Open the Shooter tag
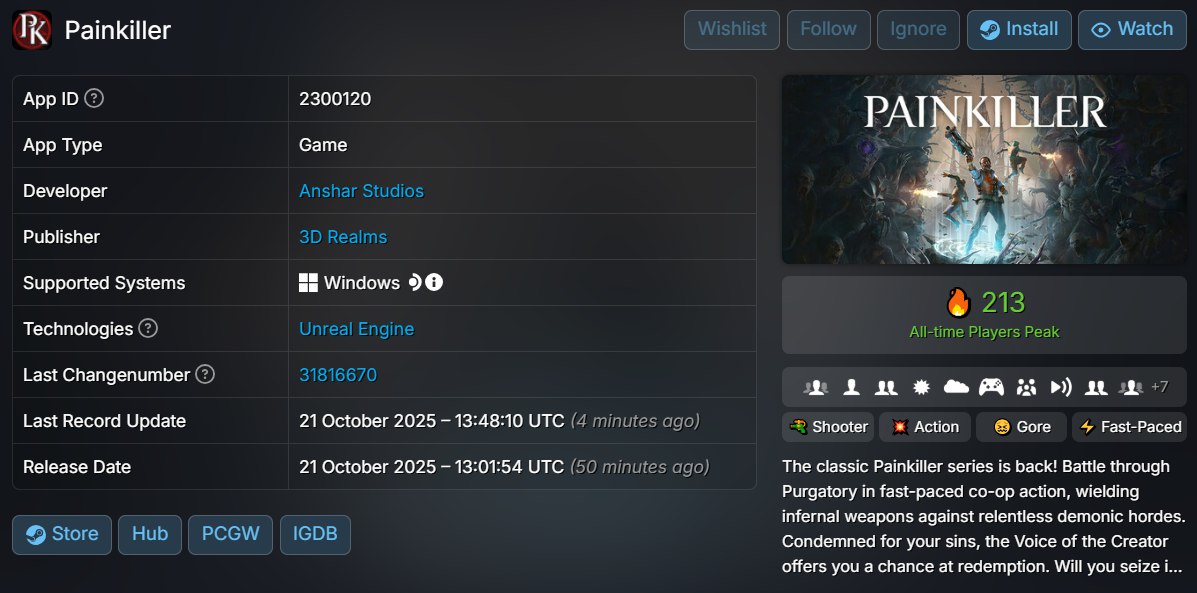The height and width of the screenshot is (593, 1197). (x=828, y=427)
